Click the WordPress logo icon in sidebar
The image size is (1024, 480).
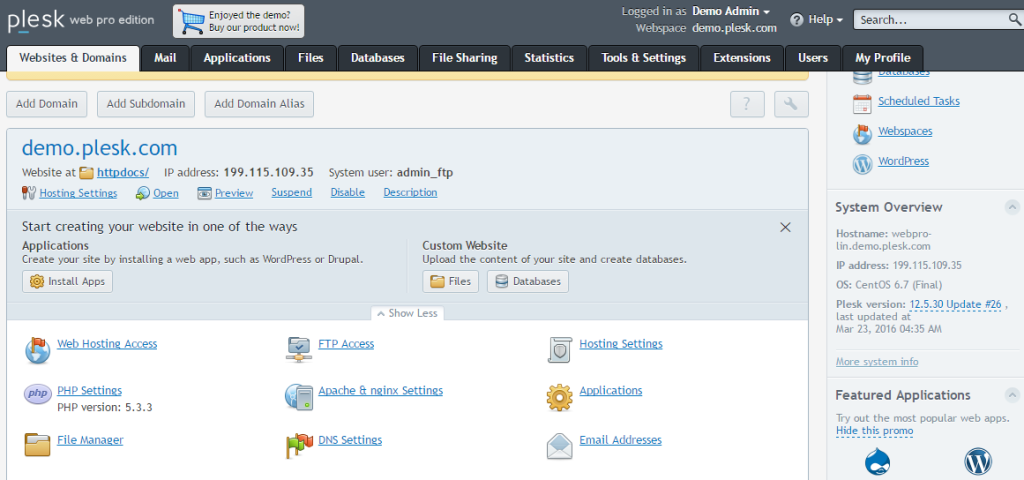[862, 164]
